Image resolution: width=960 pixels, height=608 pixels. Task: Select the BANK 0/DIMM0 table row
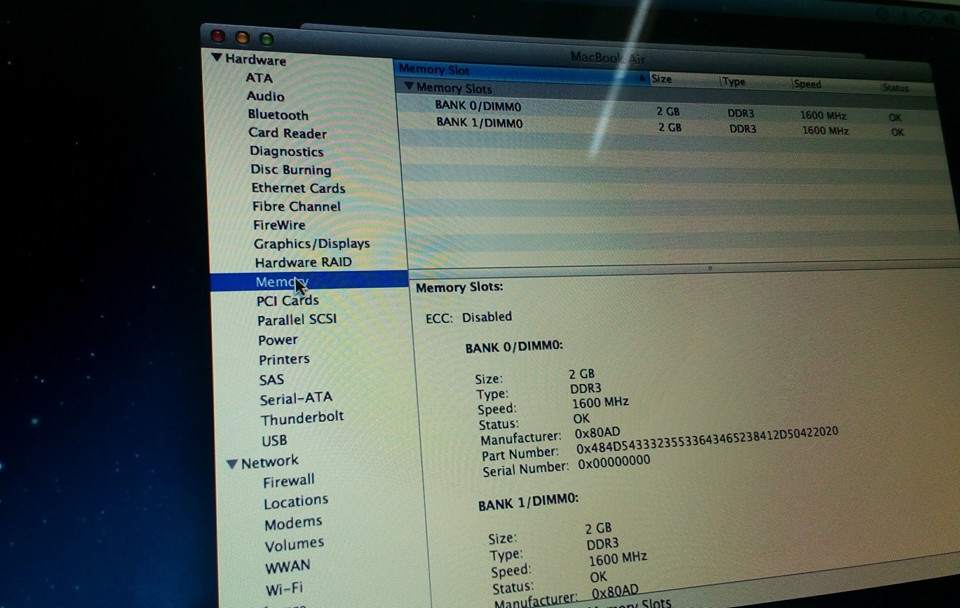[x=478, y=106]
